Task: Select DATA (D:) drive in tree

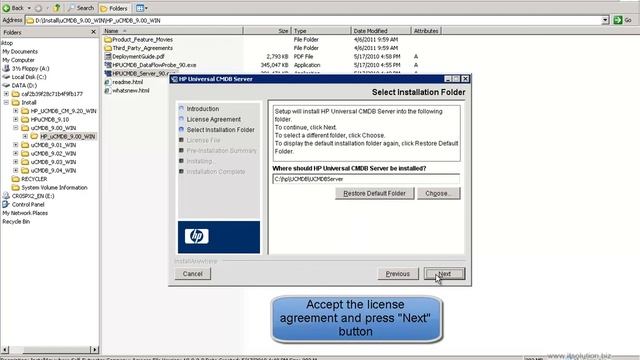Action: [24, 86]
